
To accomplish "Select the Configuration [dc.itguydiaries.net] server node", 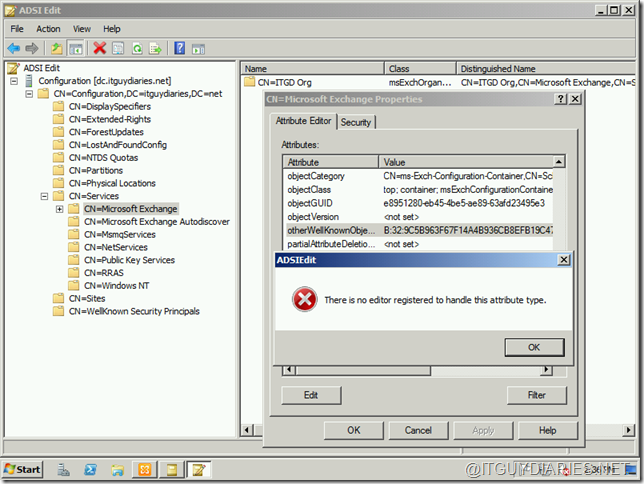I will point(105,81).
